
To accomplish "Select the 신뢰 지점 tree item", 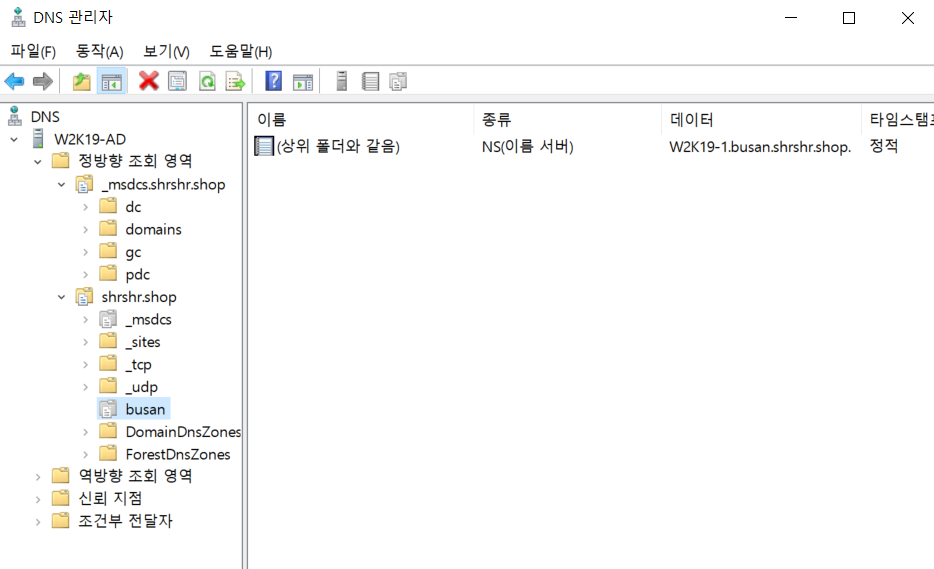I will 110,498.
